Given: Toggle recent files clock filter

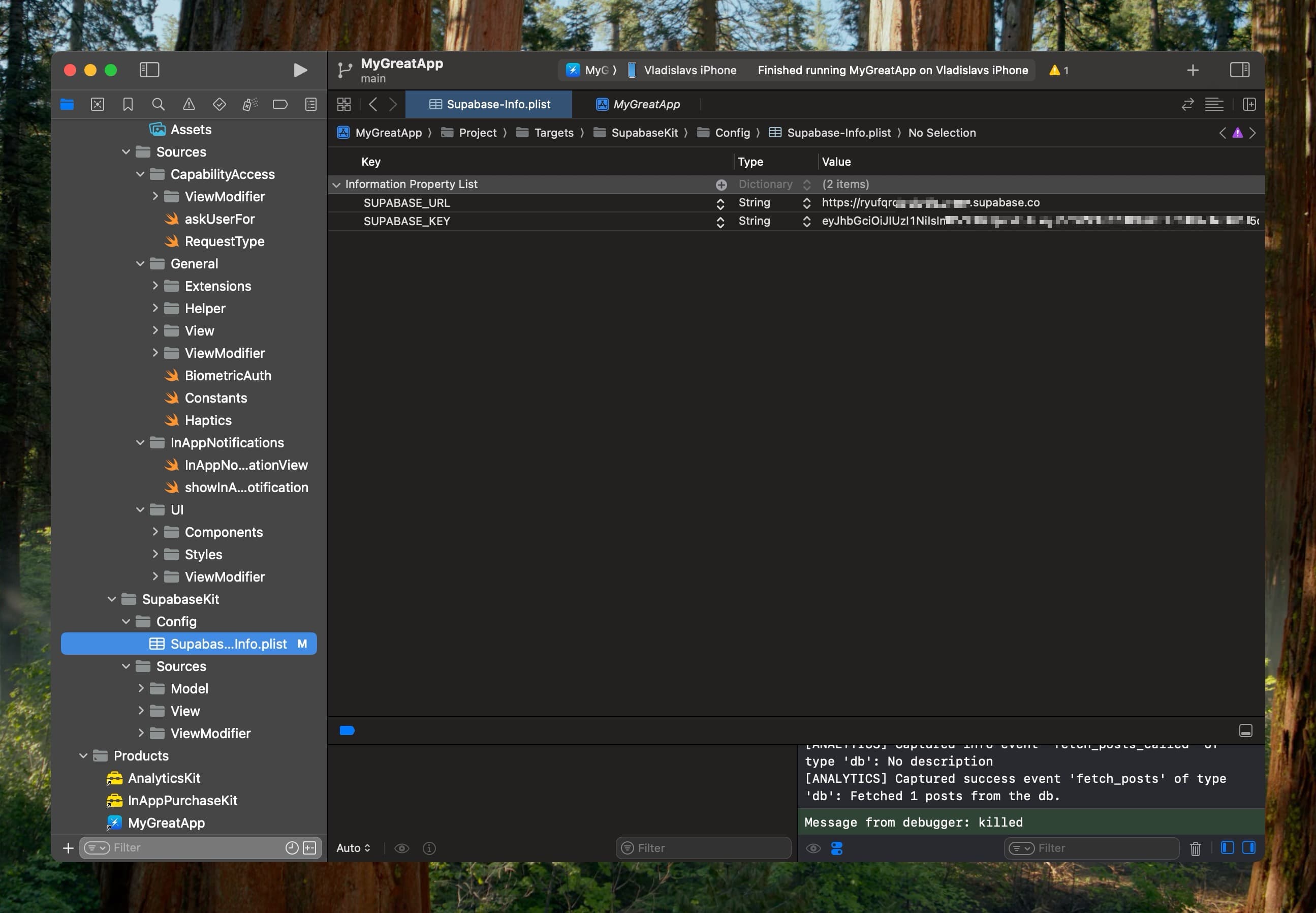Looking at the screenshot, I should pos(292,848).
